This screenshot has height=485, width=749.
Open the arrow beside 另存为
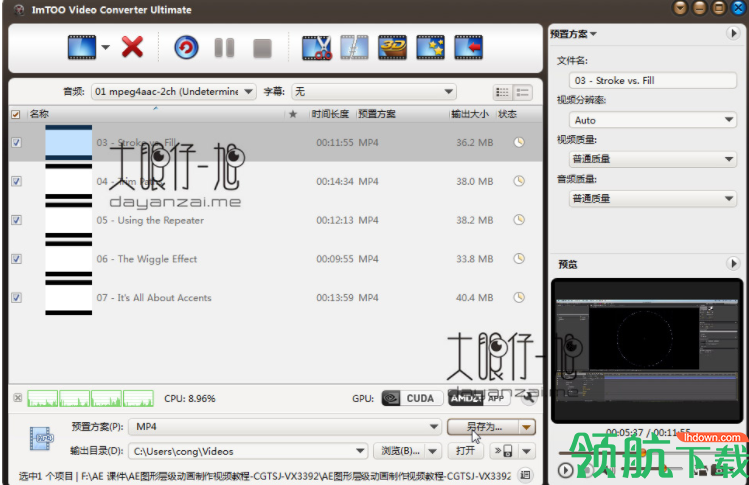coord(526,427)
